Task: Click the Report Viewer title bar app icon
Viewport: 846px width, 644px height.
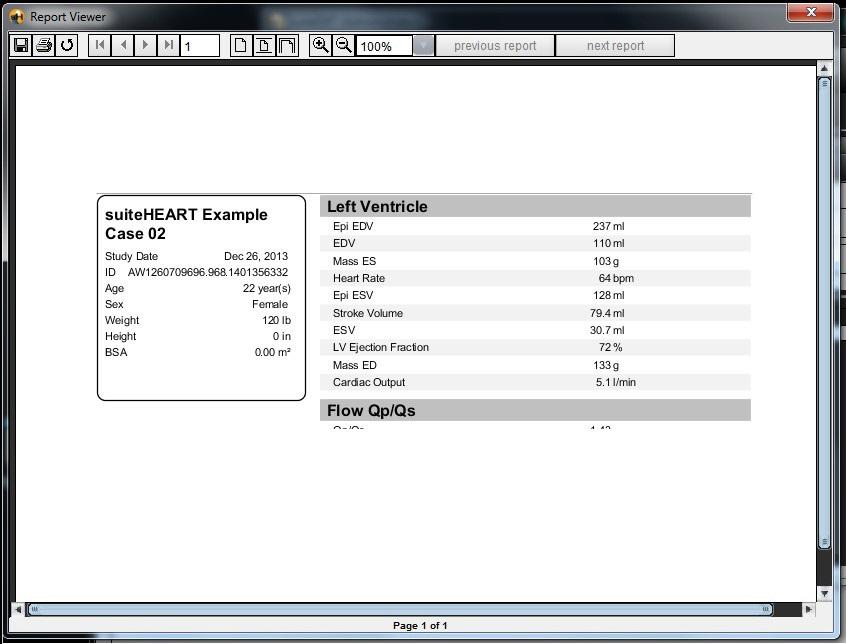Action: point(16,17)
